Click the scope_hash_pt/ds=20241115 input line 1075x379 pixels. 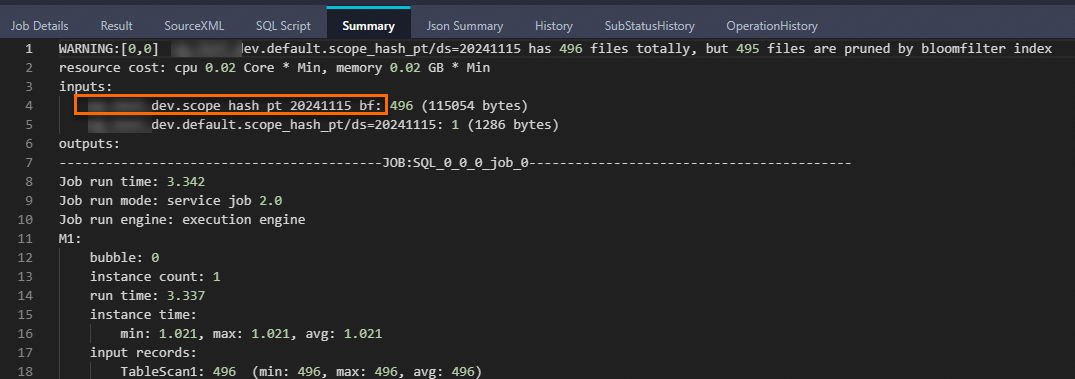[x=324, y=125]
